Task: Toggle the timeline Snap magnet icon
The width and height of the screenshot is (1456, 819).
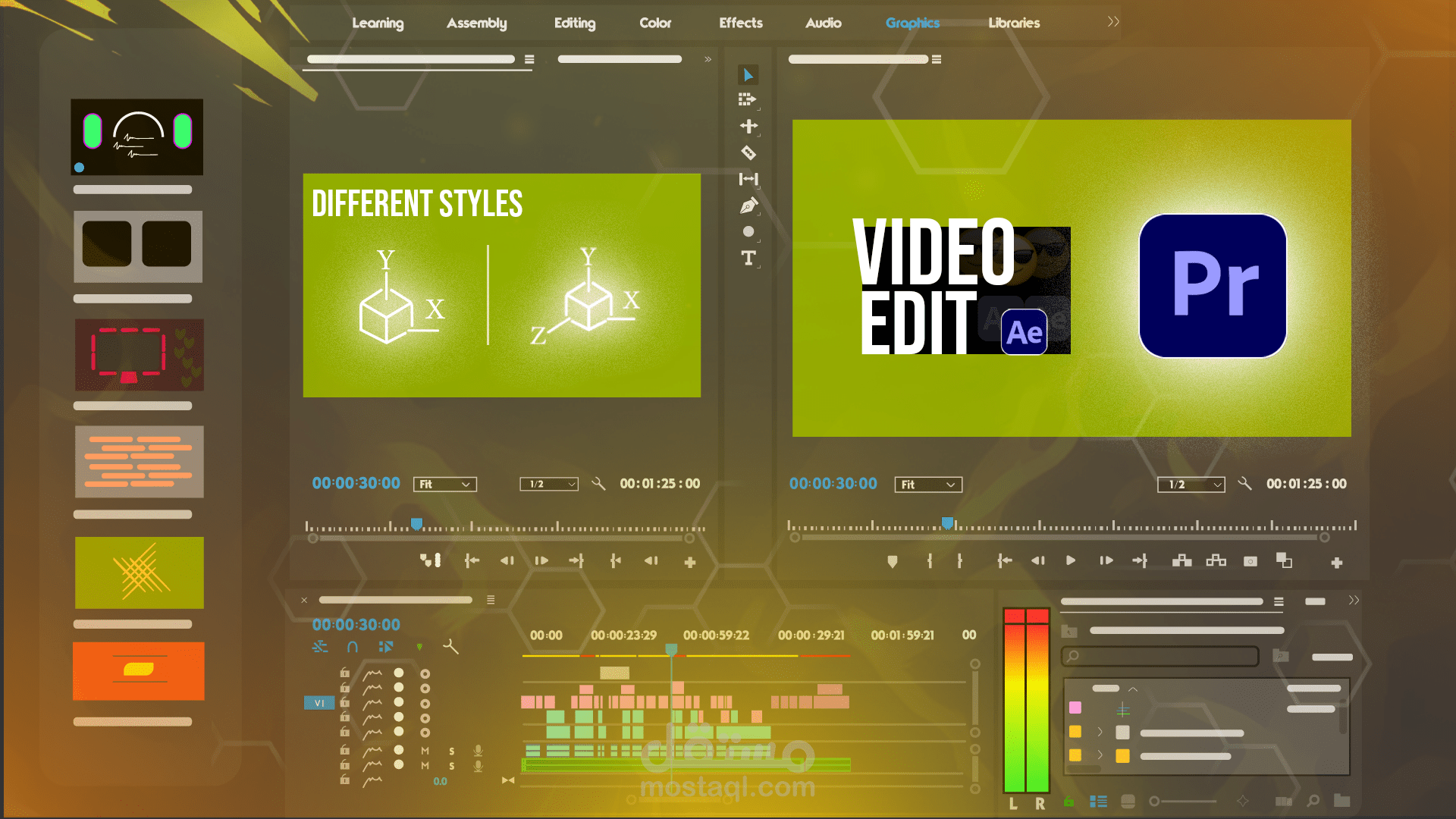Action: point(352,647)
